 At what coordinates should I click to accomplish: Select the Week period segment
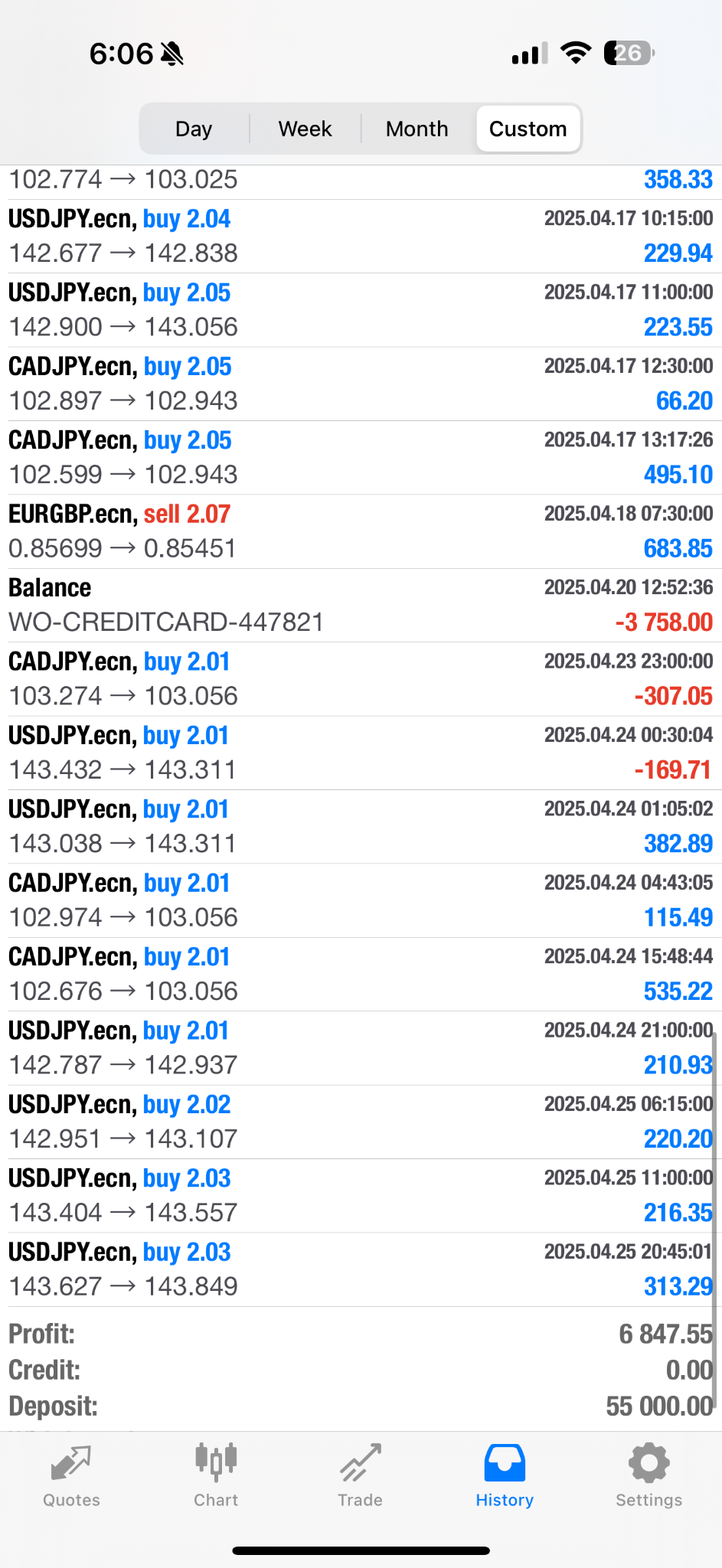[x=305, y=129]
